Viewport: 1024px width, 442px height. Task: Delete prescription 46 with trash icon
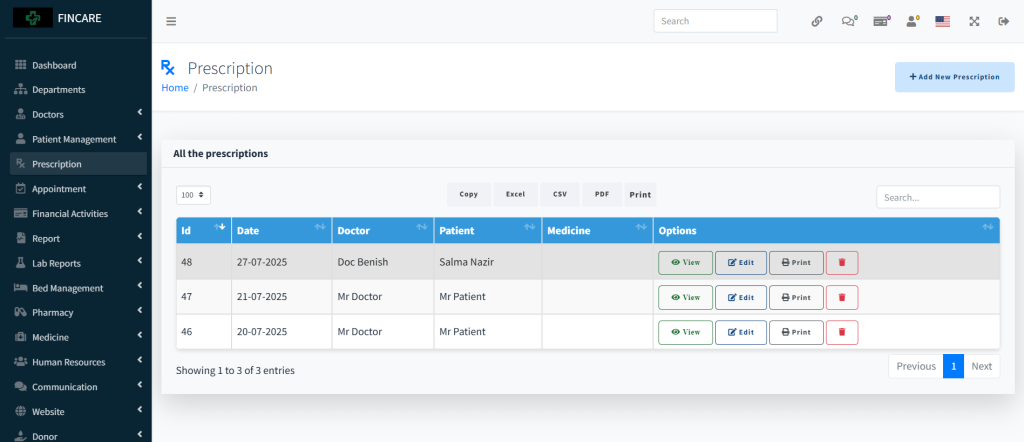pos(842,332)
